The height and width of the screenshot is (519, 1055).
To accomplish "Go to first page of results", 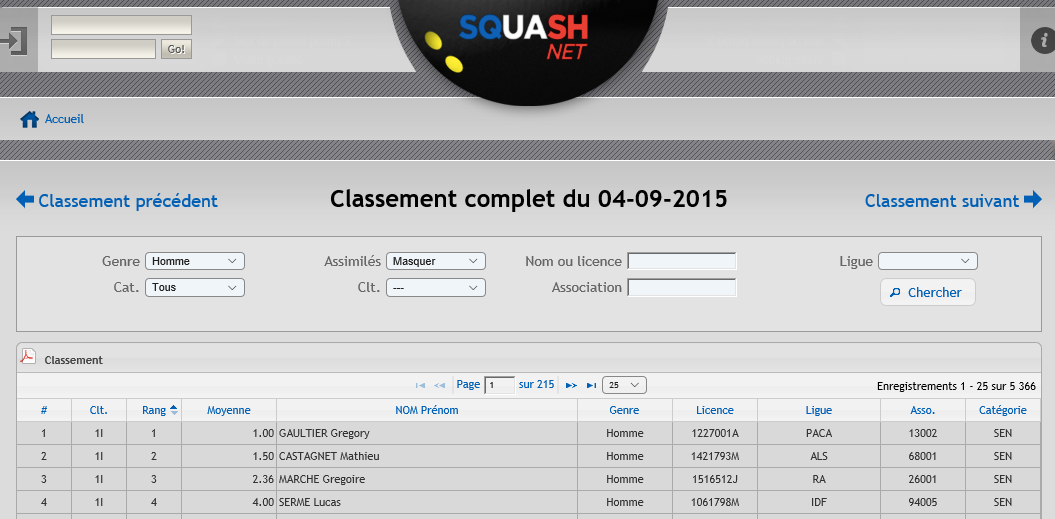I will click(421, 385).
